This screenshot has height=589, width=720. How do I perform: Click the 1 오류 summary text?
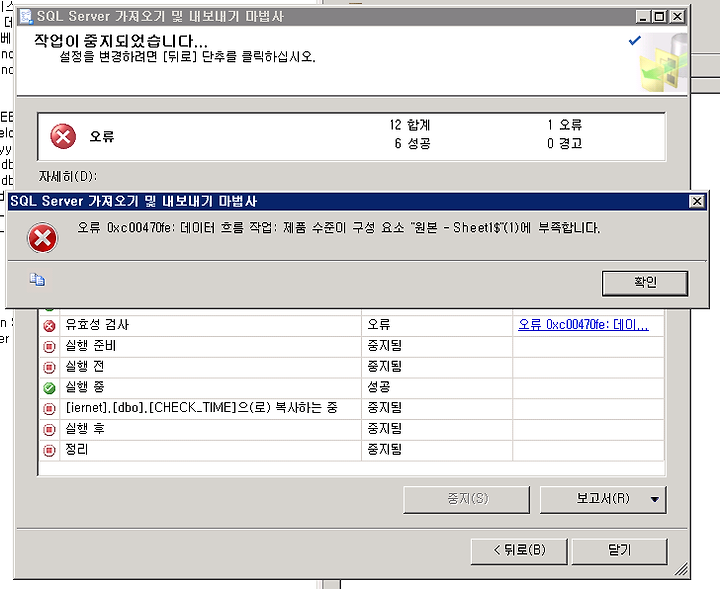tap(565, 125)
